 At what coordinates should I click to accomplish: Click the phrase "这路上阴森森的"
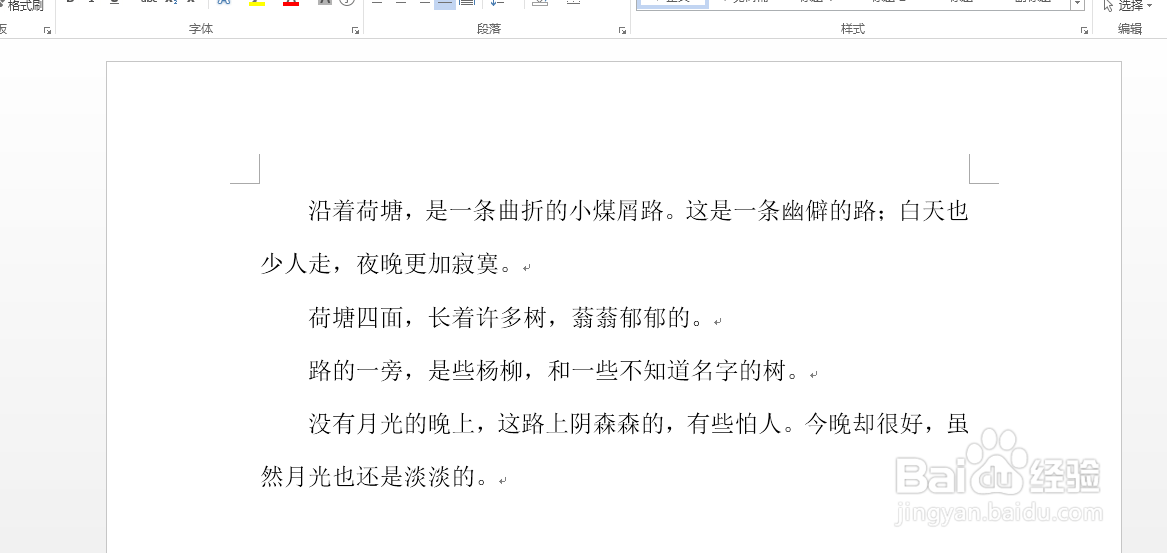click(581, 424)
